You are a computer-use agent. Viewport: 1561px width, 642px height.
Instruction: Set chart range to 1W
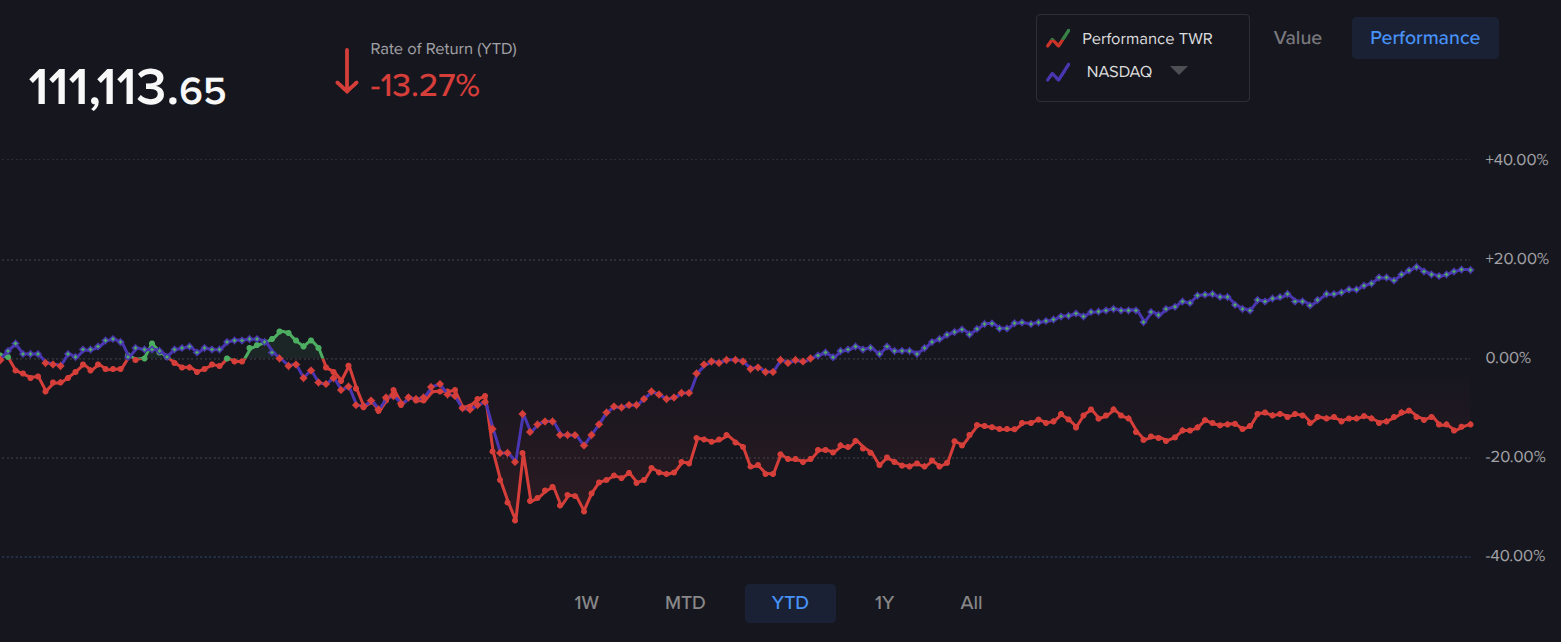tap(586, 603)
